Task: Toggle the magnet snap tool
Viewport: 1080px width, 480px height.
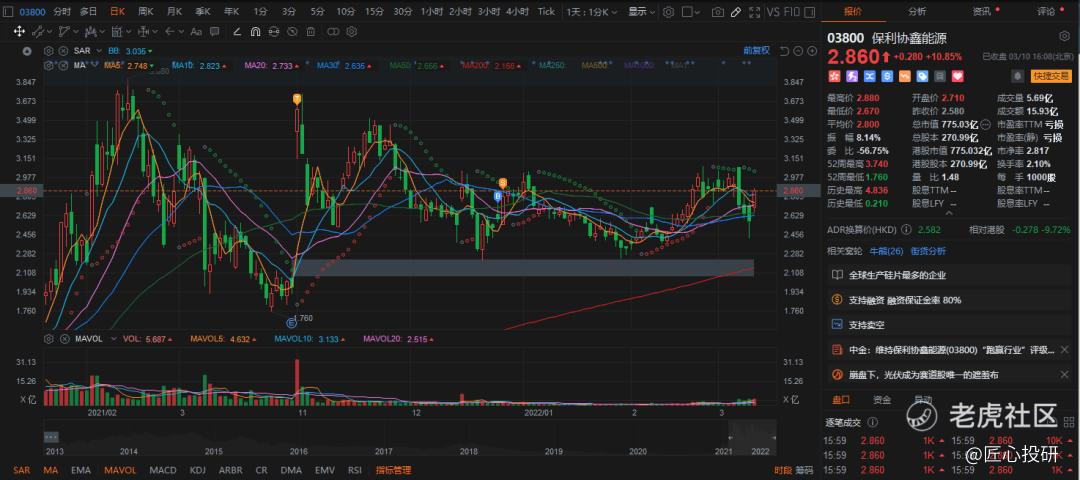Action: [x=256, y=31]
